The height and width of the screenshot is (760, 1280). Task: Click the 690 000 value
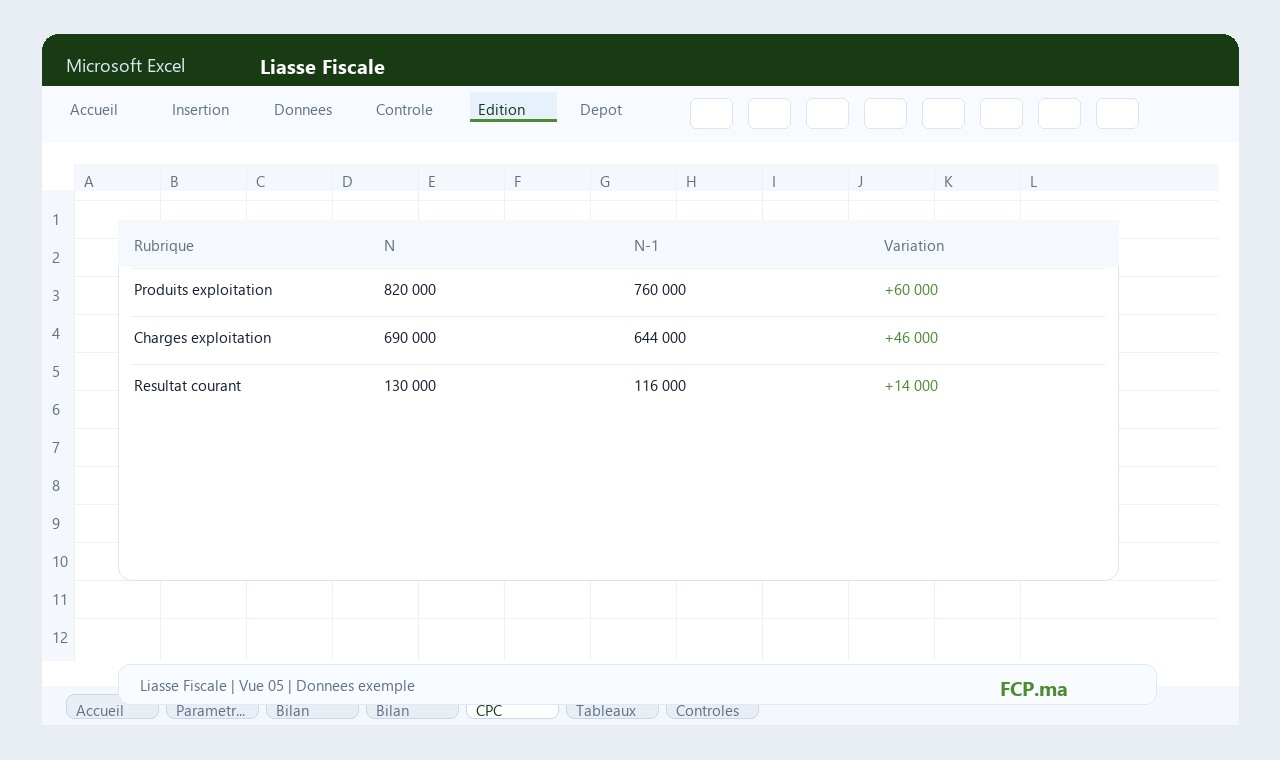tap(410, 338)
